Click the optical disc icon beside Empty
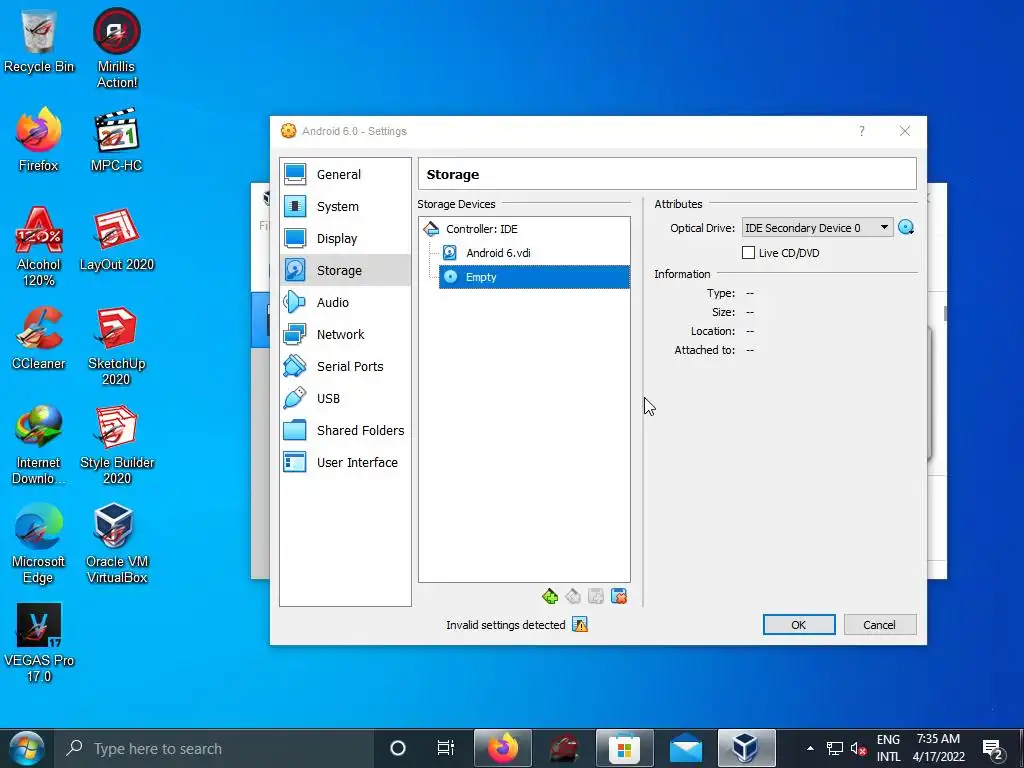The height and width of the screenshot is (768, 1024). coord(450,277)
